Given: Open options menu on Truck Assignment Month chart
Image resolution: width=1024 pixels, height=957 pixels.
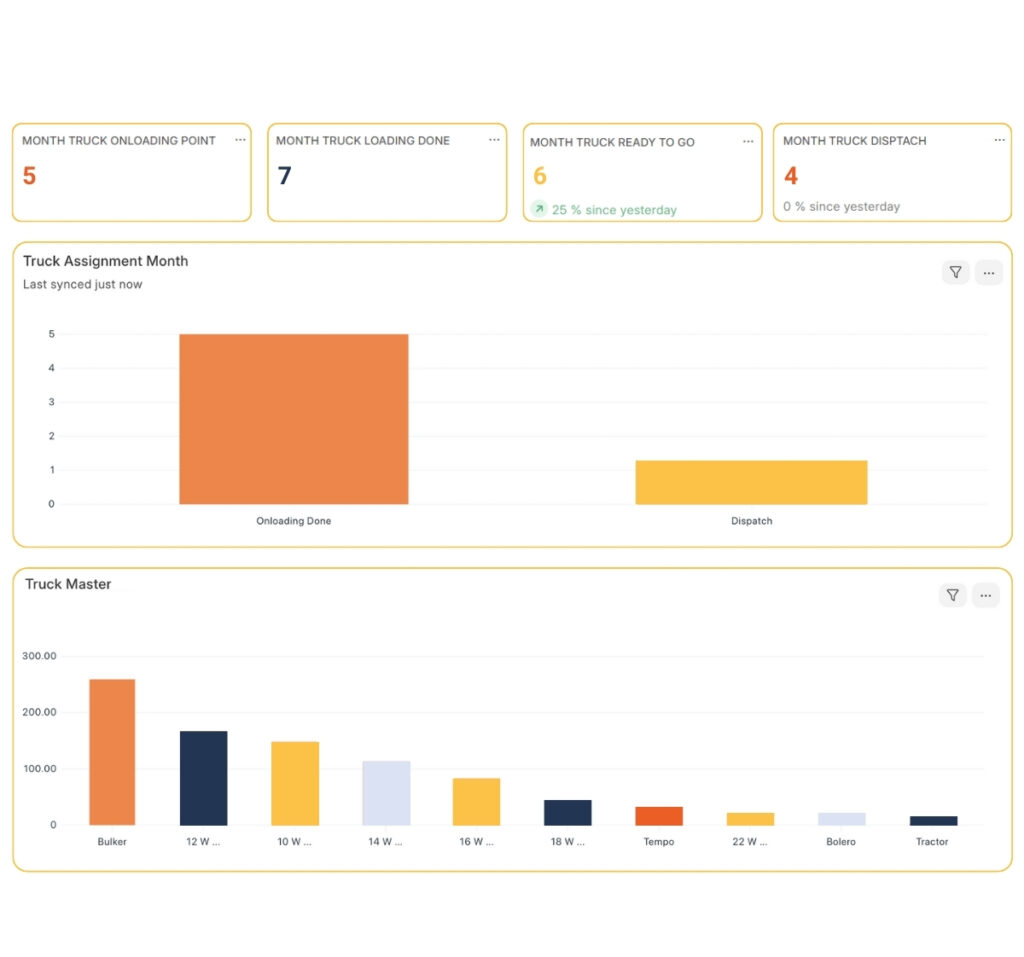Looking at the screenshot, I should 989,272.
